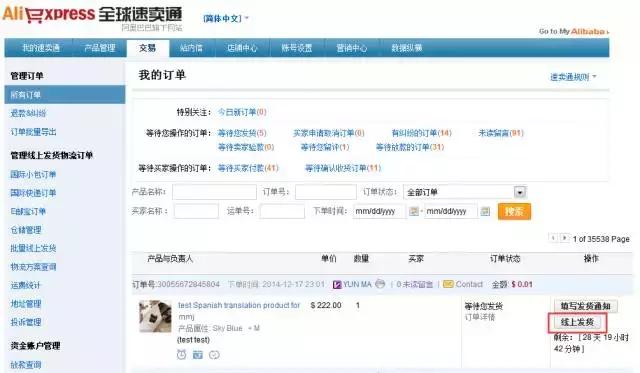Click the purple icon beside YUN MA
Screen dimensions: 640x373
tap(337, 284)
